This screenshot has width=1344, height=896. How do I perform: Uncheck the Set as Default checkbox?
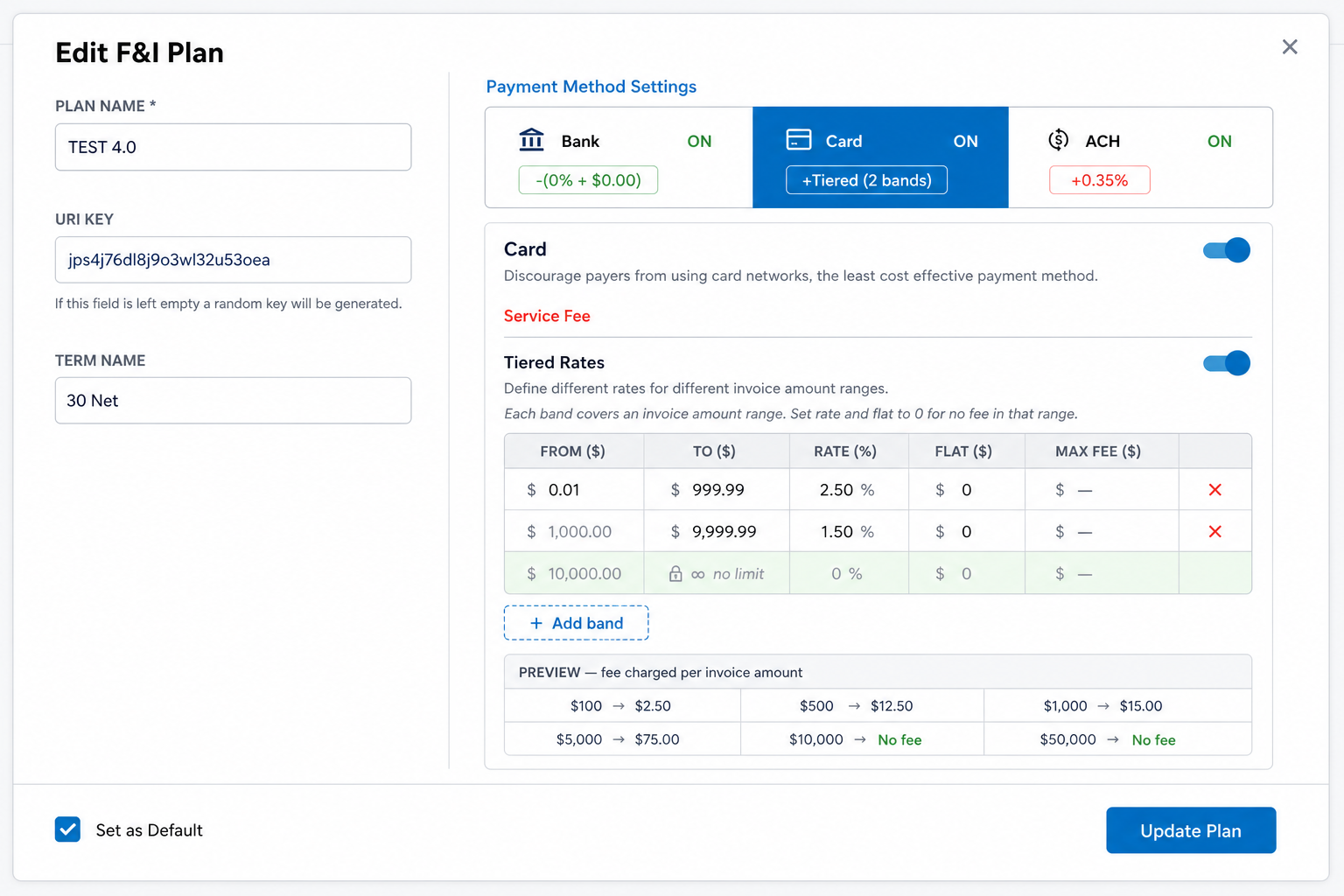67,829
